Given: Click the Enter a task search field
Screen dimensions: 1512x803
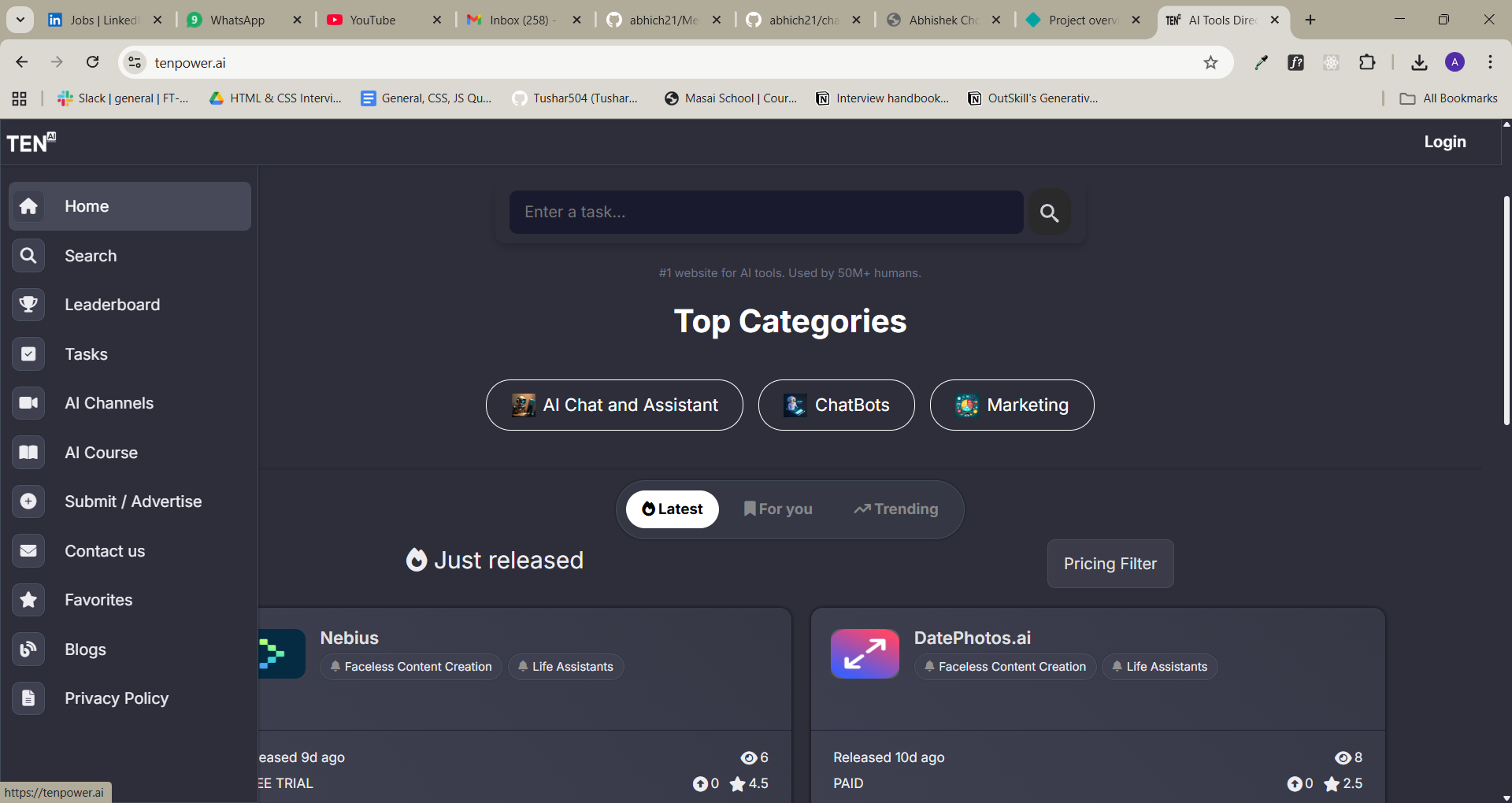Looking at the screenshot, I should (765, 213).
